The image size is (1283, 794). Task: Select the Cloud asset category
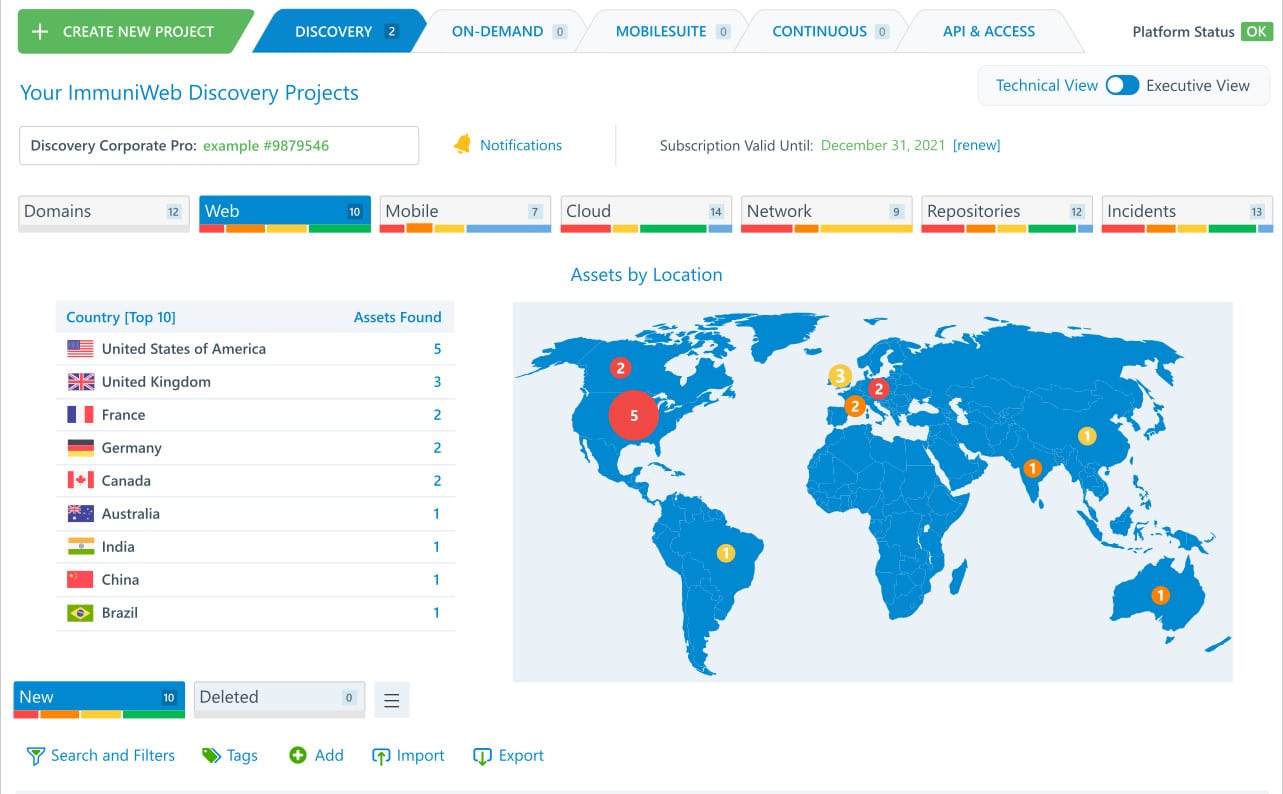click(x=647, y=213)
